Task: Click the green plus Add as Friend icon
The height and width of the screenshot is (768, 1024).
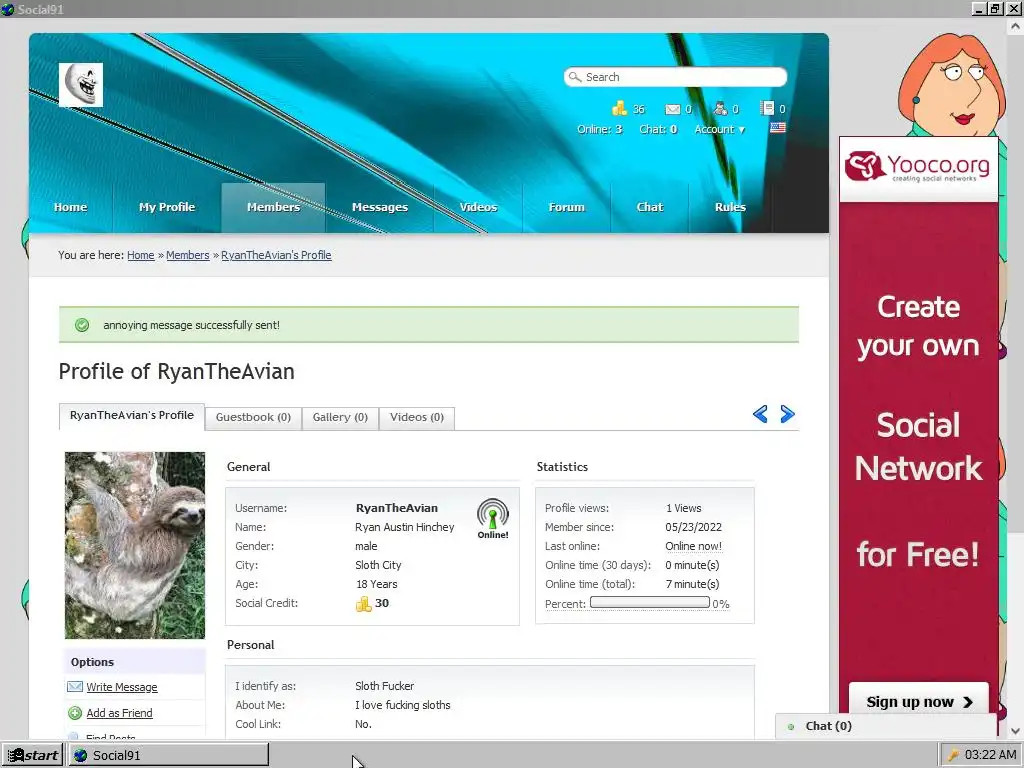Action: 75,713
